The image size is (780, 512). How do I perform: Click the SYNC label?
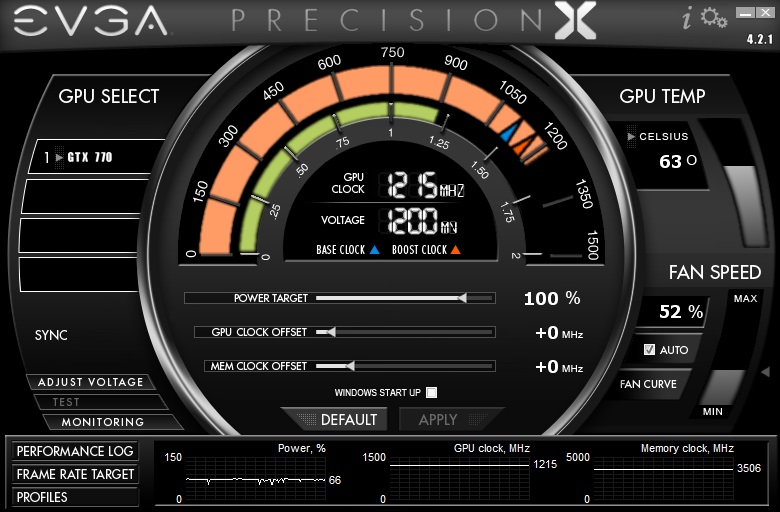(51, 335)
